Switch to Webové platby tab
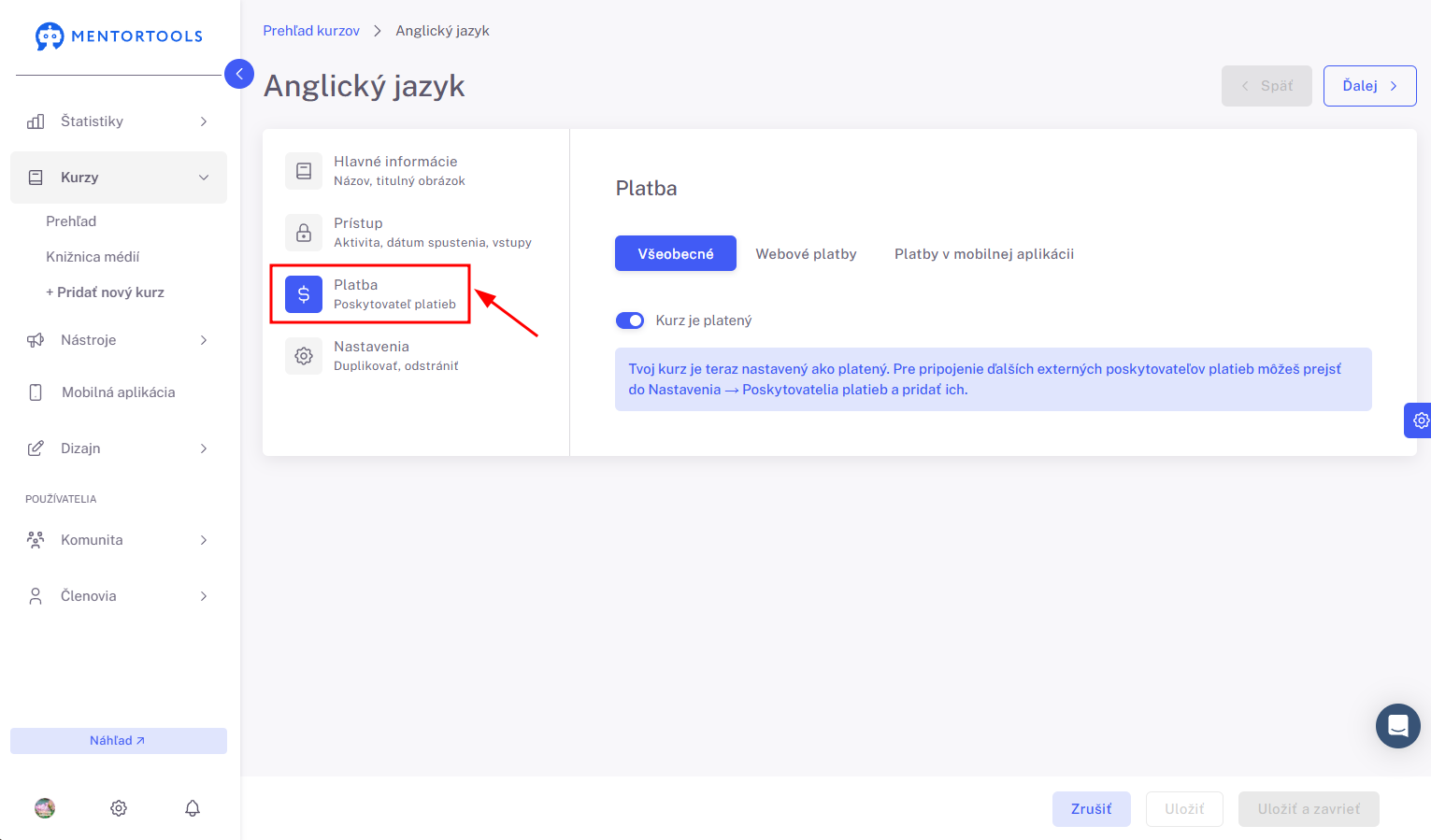The width and height of the screenshot is (1431, 840). coord(806,254)
